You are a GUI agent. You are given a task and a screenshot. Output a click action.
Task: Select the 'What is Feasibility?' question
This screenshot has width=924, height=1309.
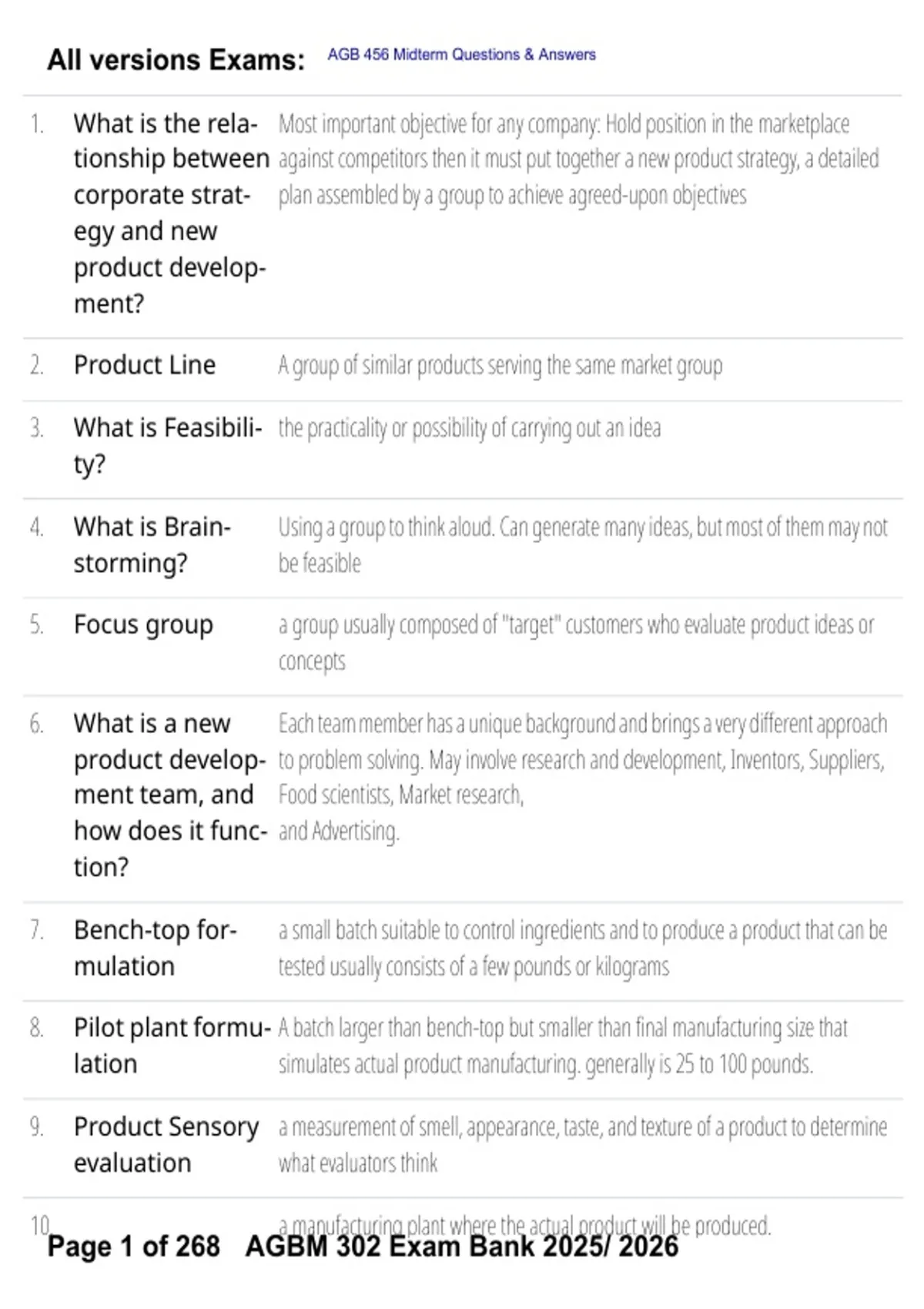point(168,446)
